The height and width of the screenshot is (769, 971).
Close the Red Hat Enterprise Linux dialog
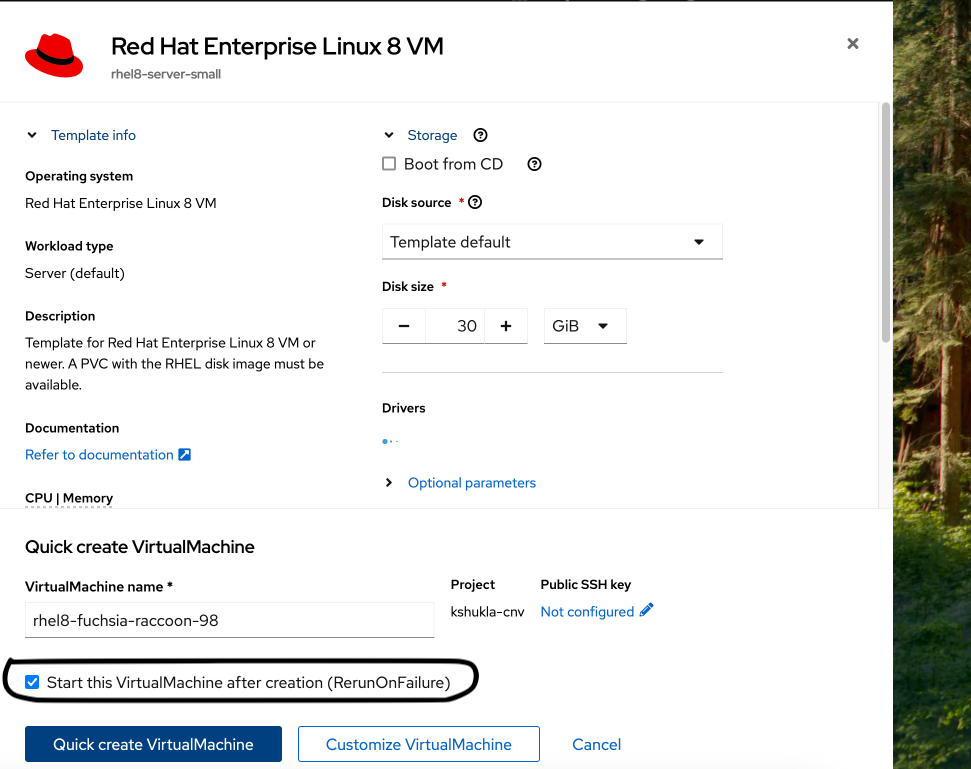(x=853, y=44)
